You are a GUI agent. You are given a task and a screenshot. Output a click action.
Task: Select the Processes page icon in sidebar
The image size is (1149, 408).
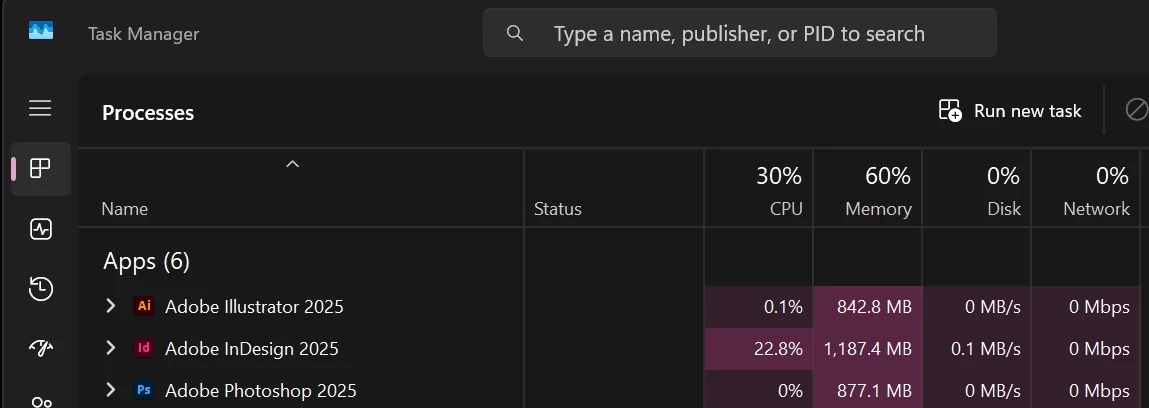point(40,168)
